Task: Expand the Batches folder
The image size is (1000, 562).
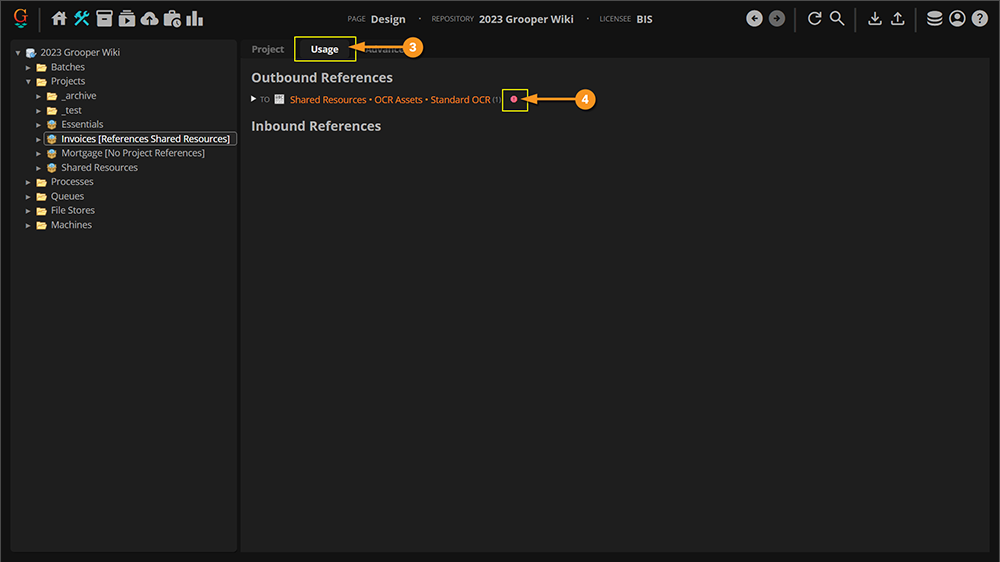Action: (28, 67)
